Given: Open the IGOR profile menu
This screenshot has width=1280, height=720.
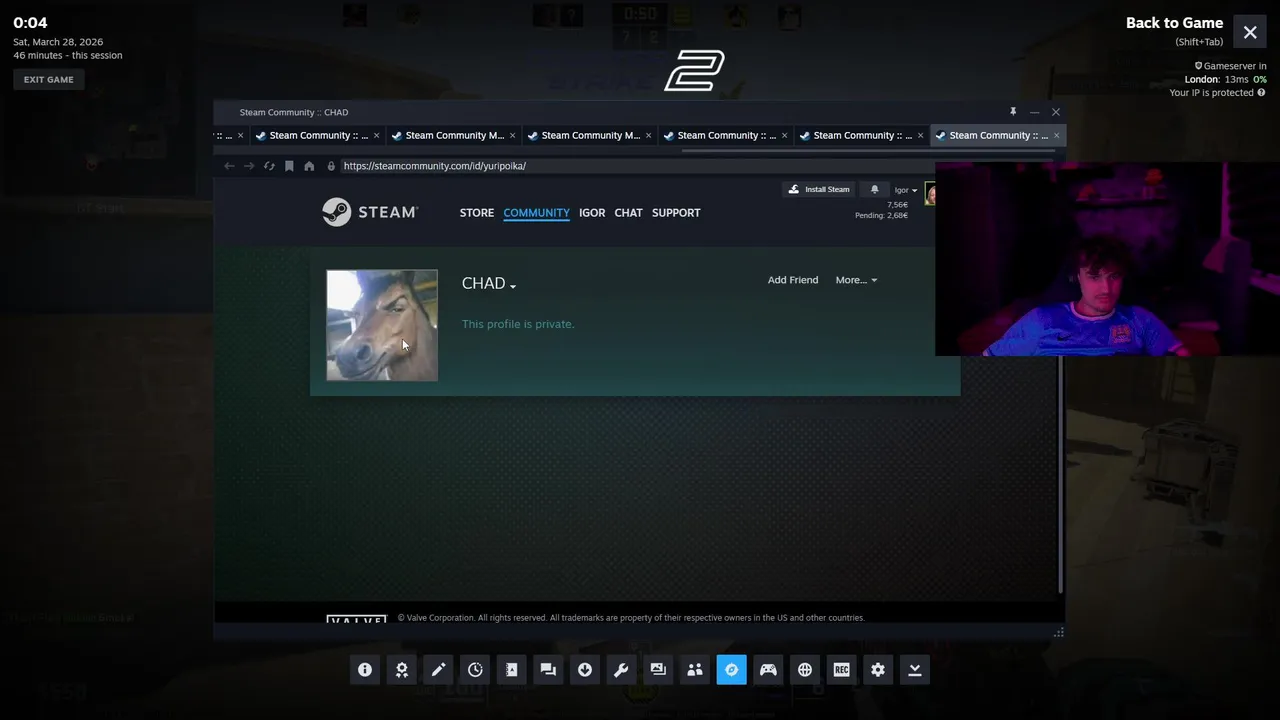Looking at the screenshot, I should 592,213.
